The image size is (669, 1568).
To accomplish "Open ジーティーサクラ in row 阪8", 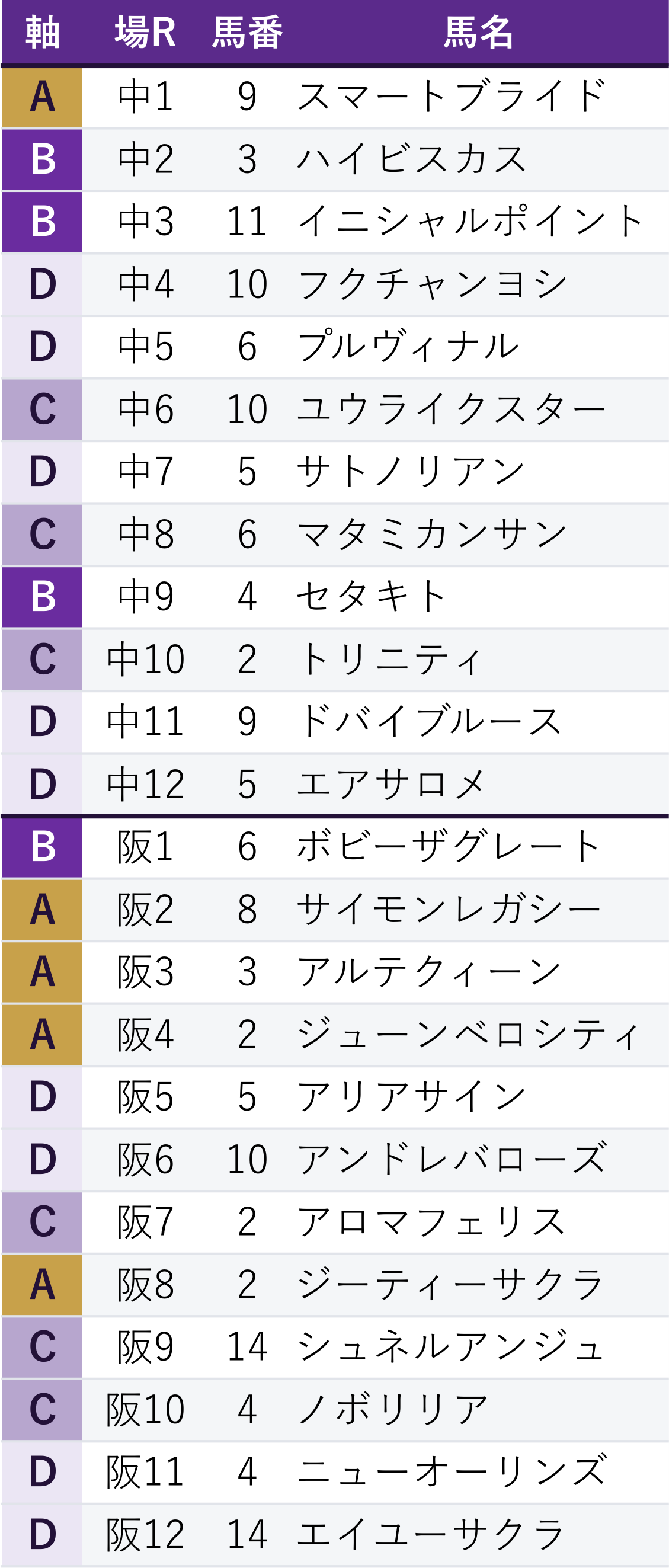I will point(450,1284).
